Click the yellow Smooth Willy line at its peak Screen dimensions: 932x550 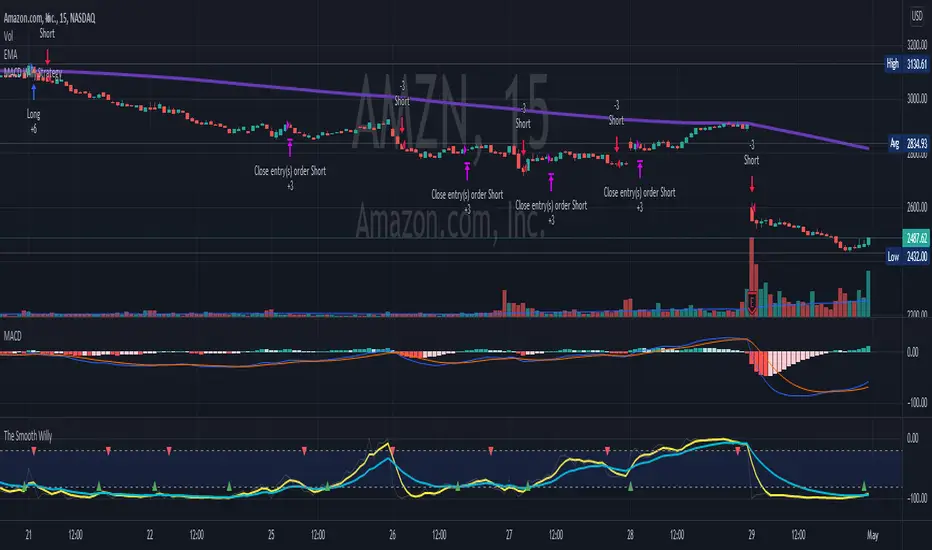[x=722, y=440]
